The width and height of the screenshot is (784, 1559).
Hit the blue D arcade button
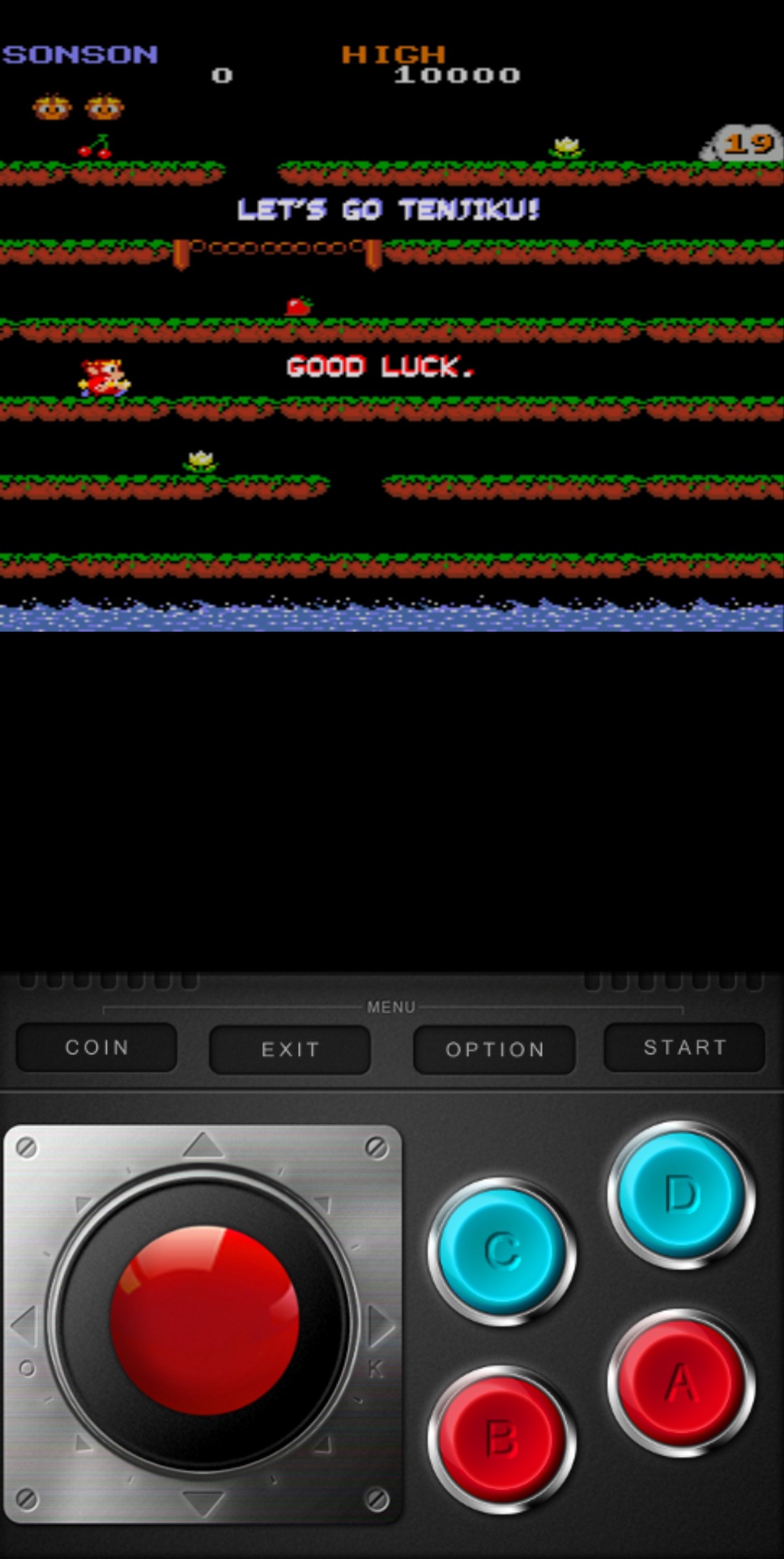coord(681,1194)
